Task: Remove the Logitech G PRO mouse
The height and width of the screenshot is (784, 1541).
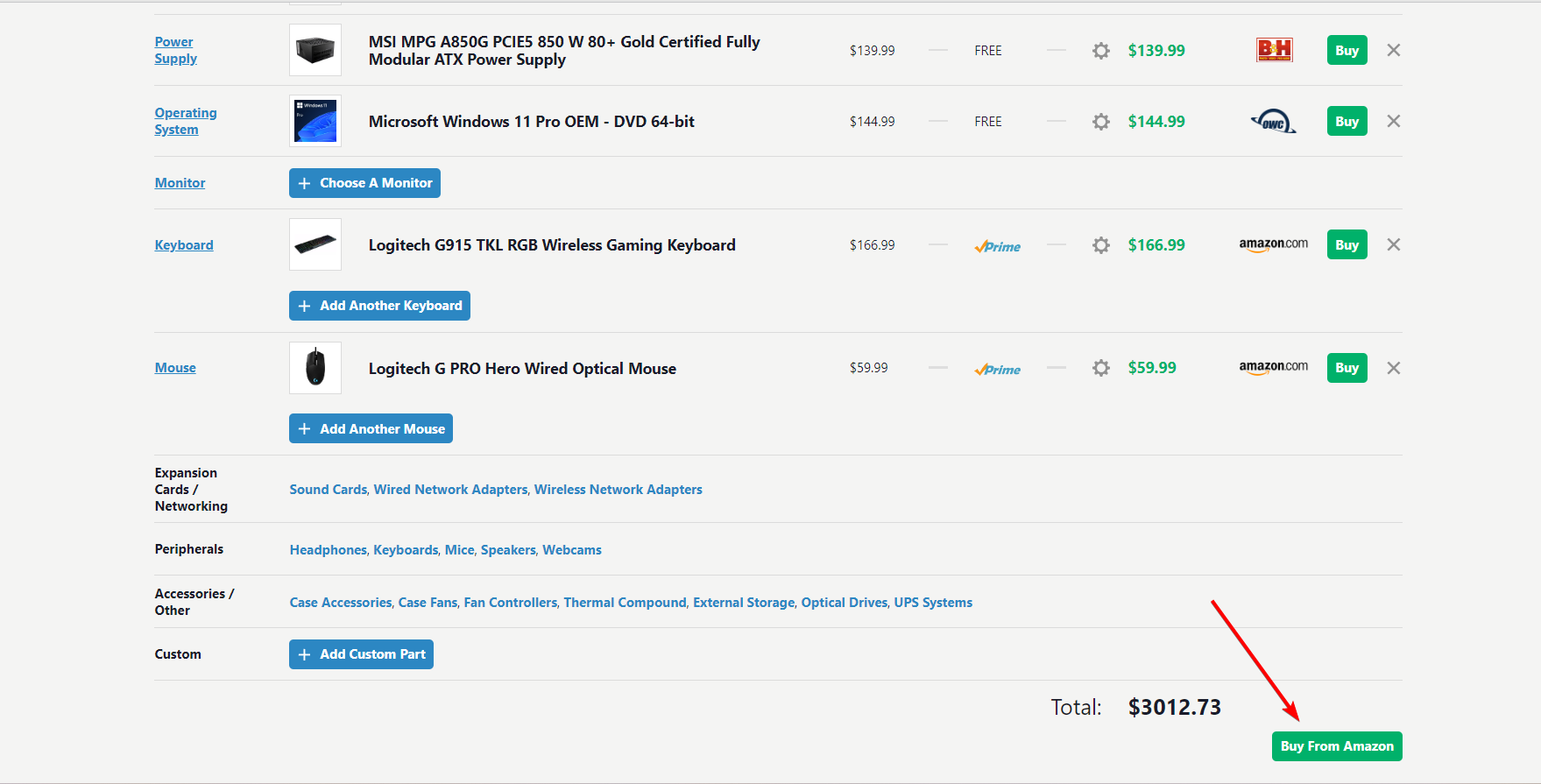Action: pos(1393,368)
